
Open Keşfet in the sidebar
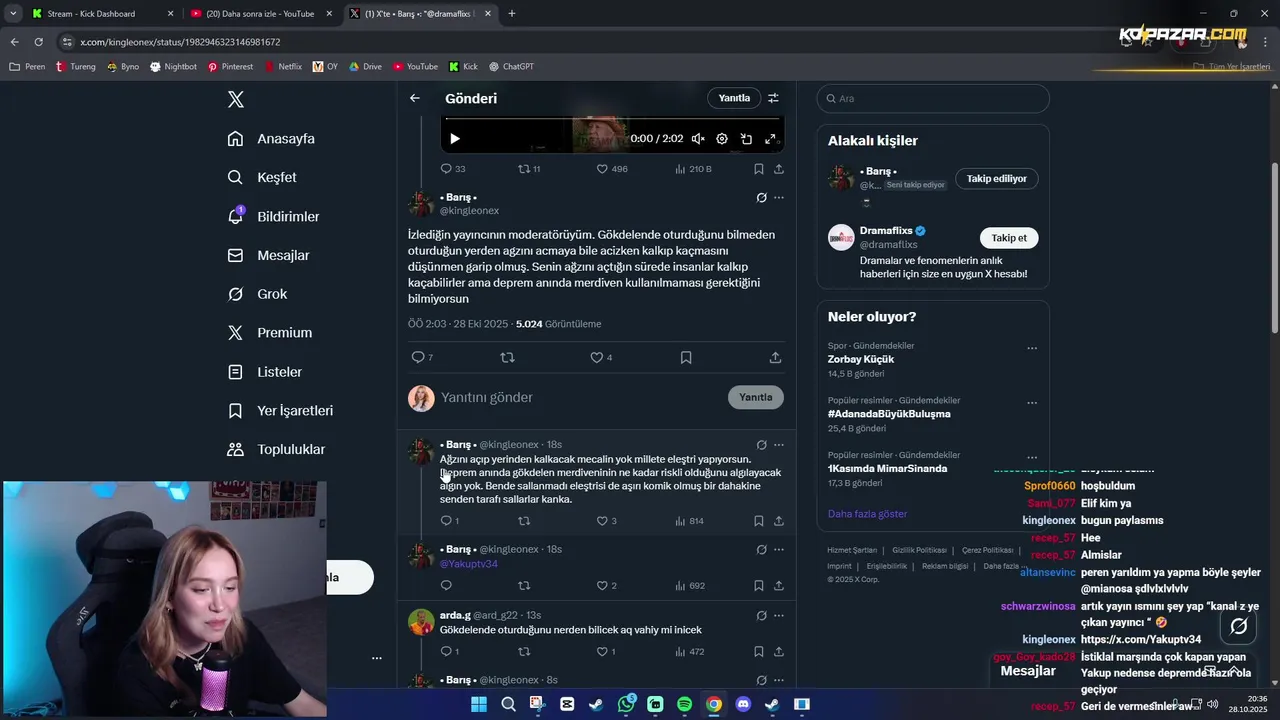click(262, 177)
